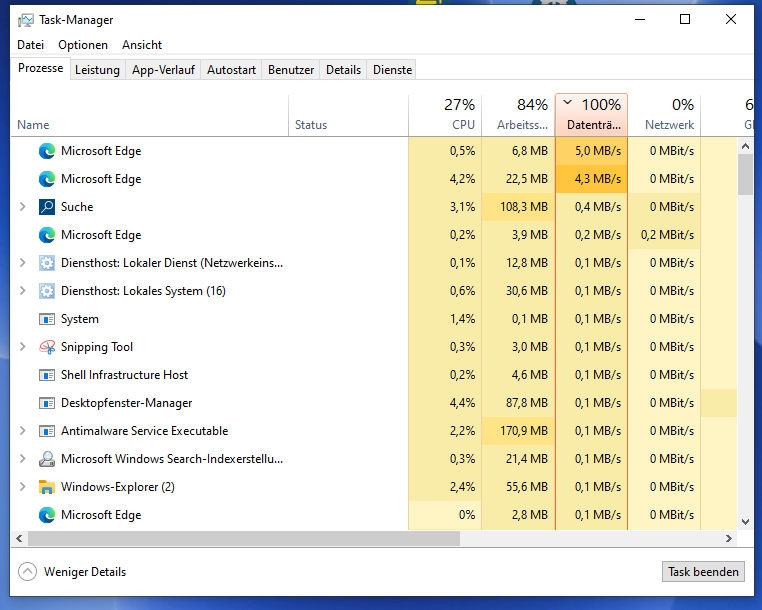The image size is (762, 610).
Task: Click the 4,3 MB/s disk cell
Action: pos(591,179)
